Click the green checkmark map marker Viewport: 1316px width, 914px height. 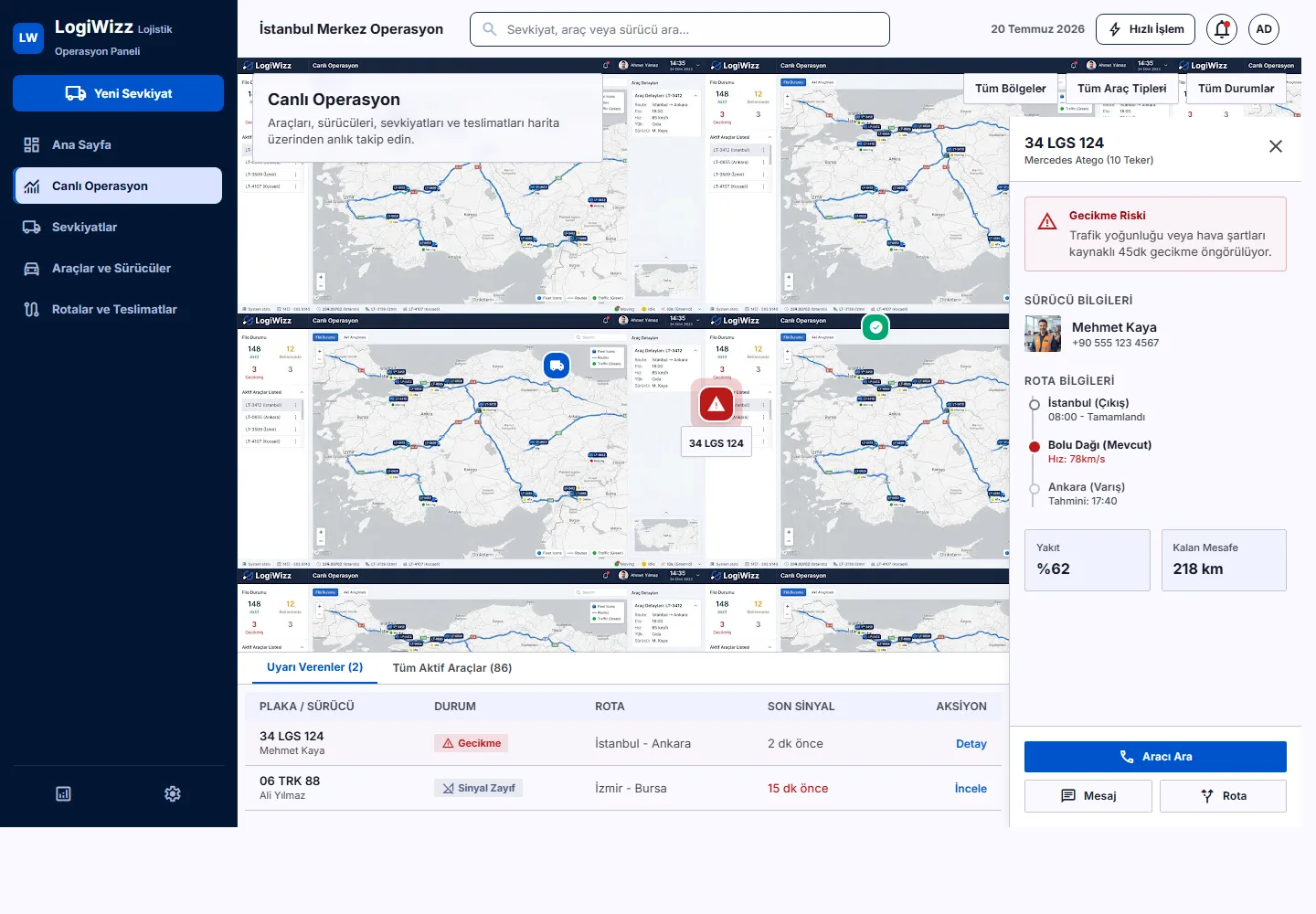pos(876,326)
